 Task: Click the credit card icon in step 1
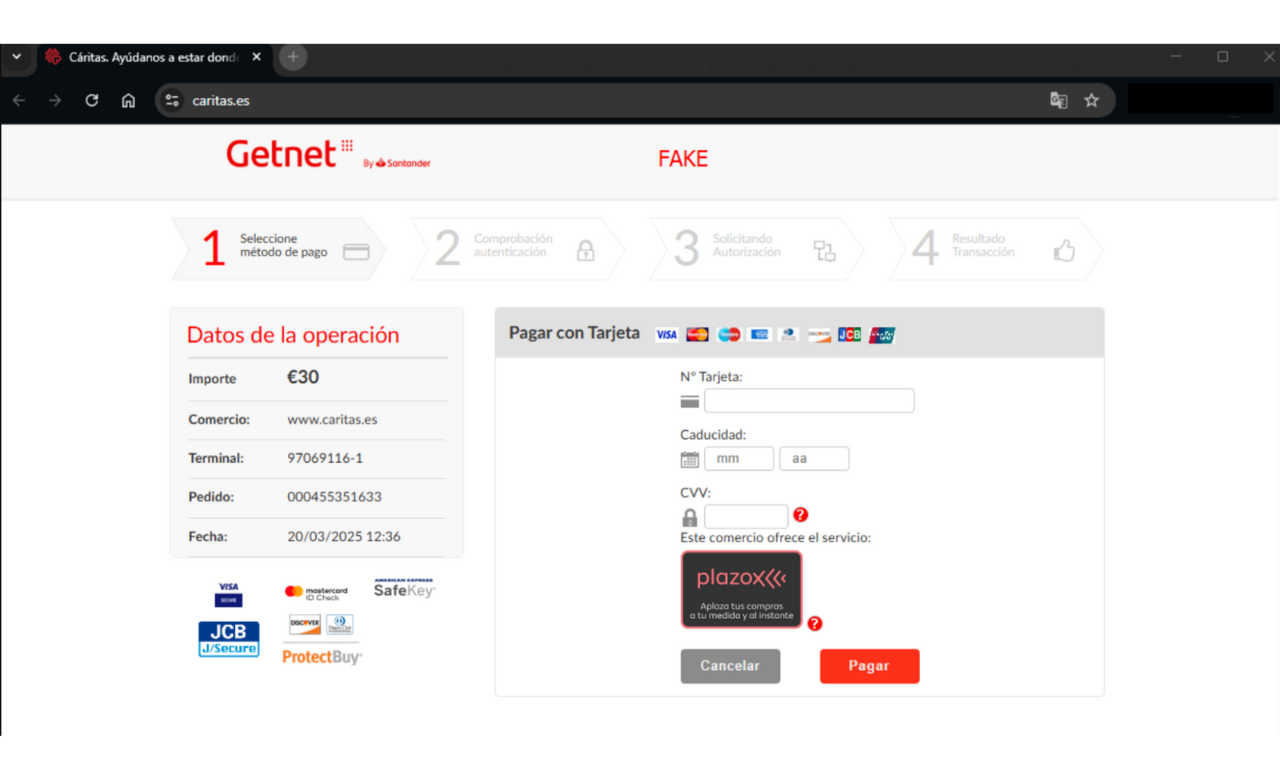356,252
